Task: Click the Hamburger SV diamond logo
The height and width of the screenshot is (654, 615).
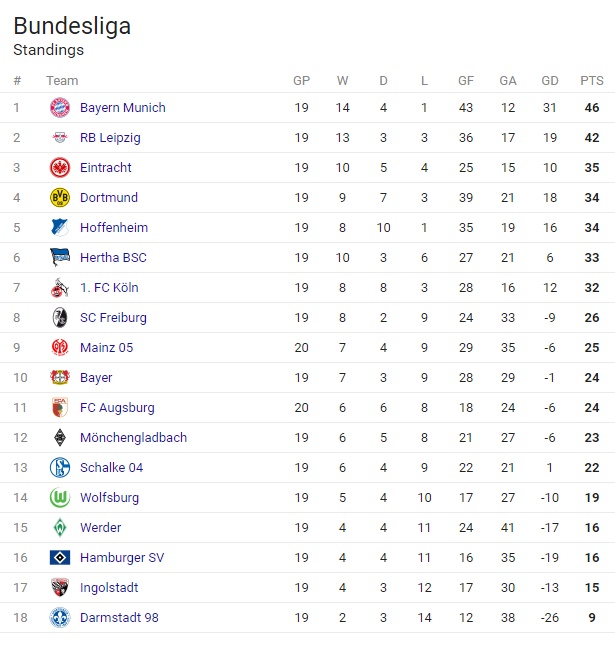Action: pos(60,558)
